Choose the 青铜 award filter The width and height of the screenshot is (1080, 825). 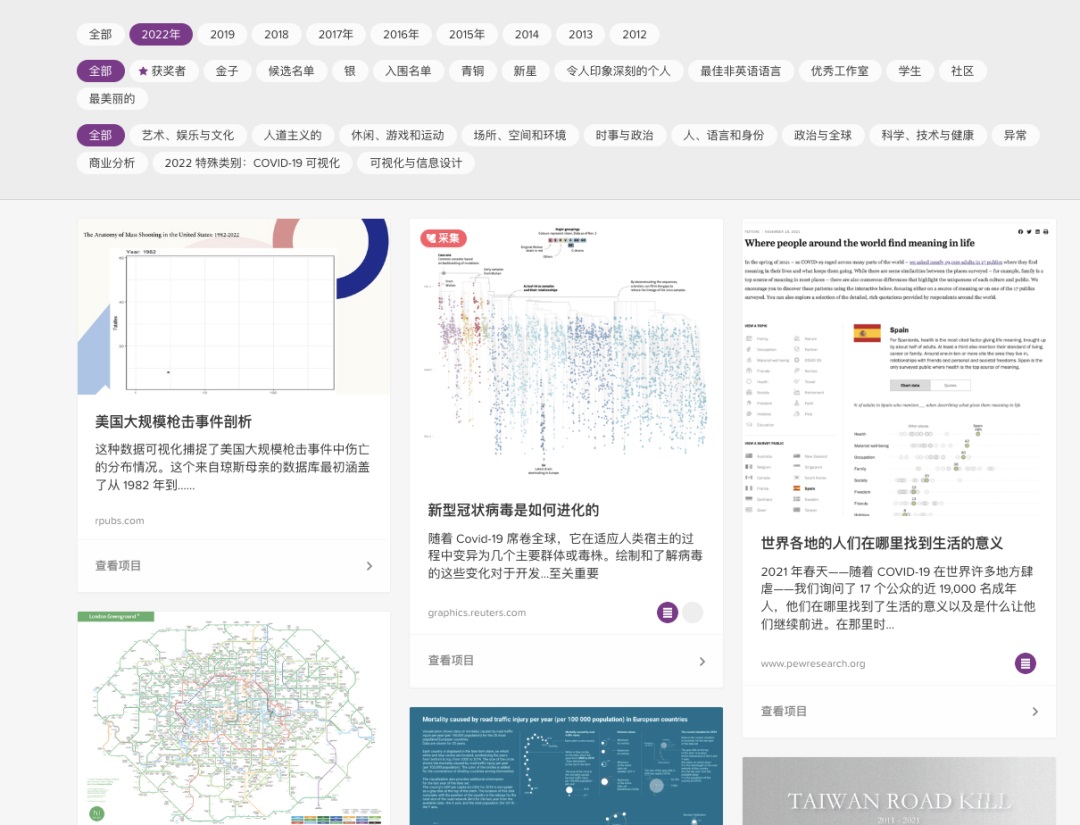click(472, 71)
